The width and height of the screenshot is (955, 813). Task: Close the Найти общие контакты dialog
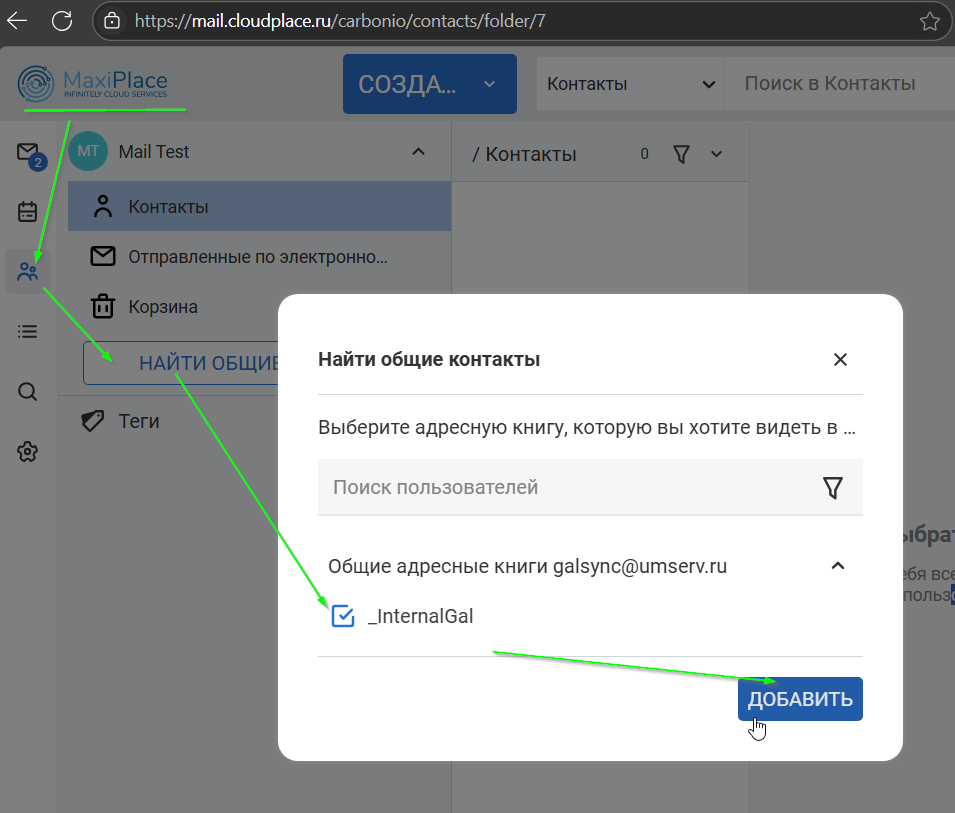pyautogui.click(x=840, y=360)
